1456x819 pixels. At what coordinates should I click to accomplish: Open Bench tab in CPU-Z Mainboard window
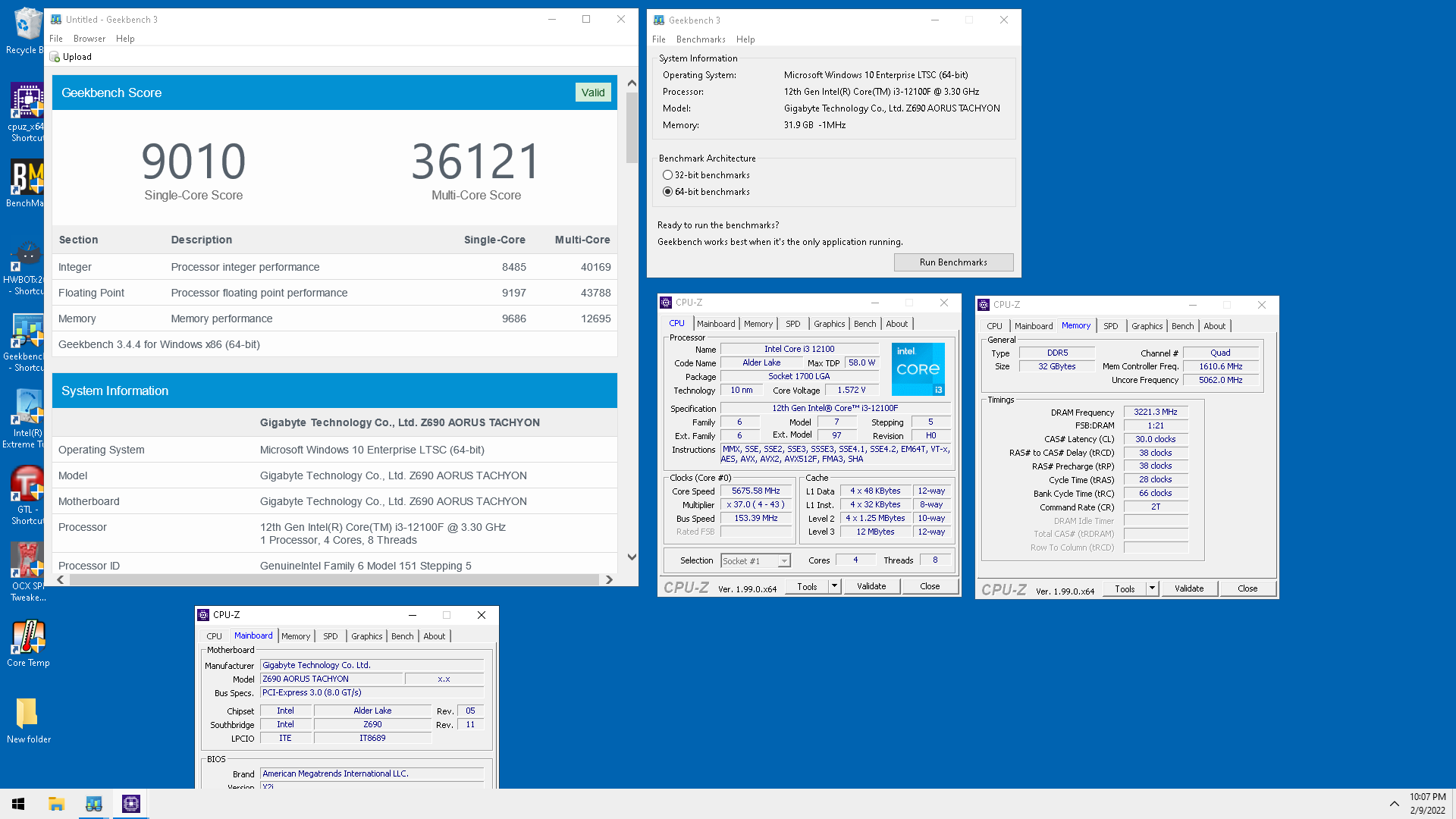(x=402, y=636)
